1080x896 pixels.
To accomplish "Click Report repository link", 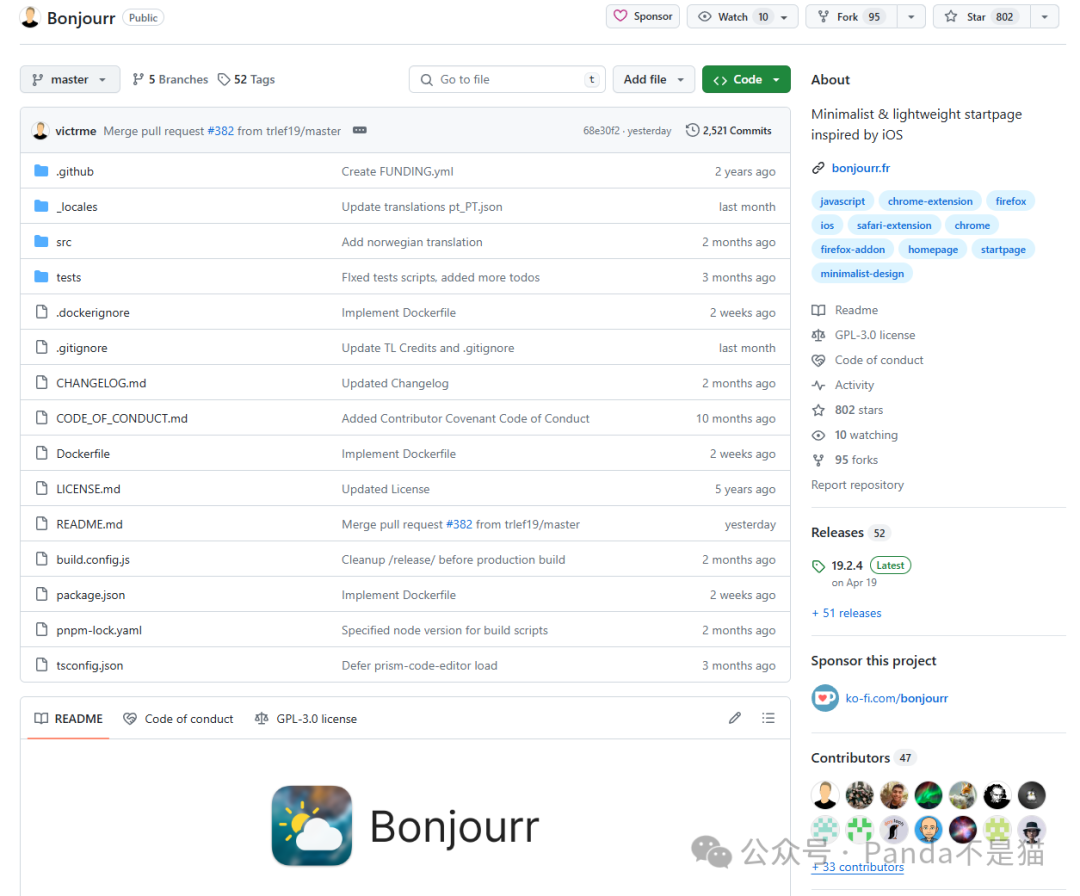I will tap(857, 485).
